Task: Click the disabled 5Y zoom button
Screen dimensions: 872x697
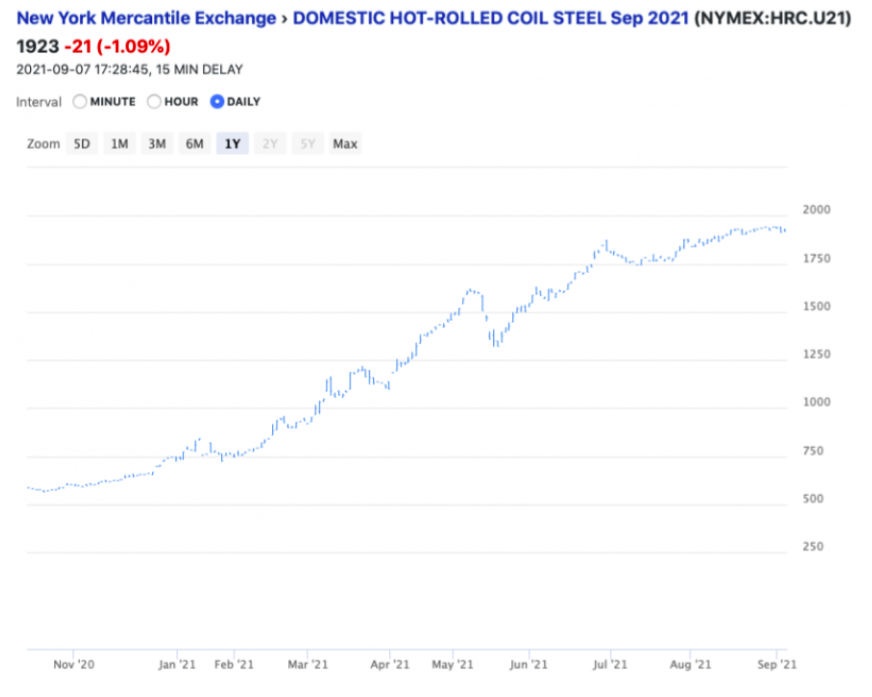Action: pos(308,144)
